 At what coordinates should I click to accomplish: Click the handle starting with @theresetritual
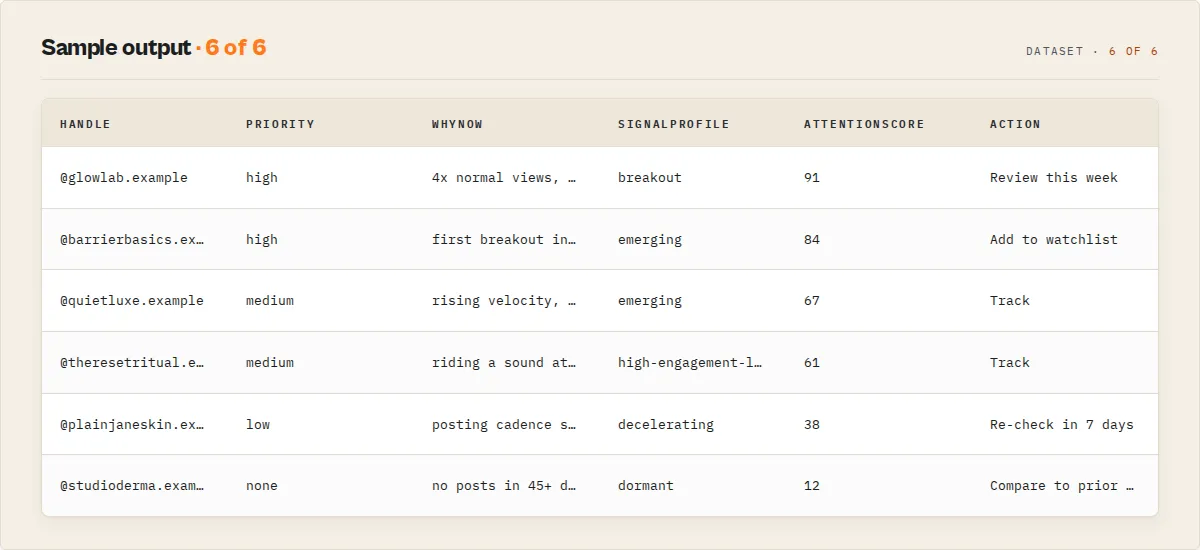tap(132, 362)
